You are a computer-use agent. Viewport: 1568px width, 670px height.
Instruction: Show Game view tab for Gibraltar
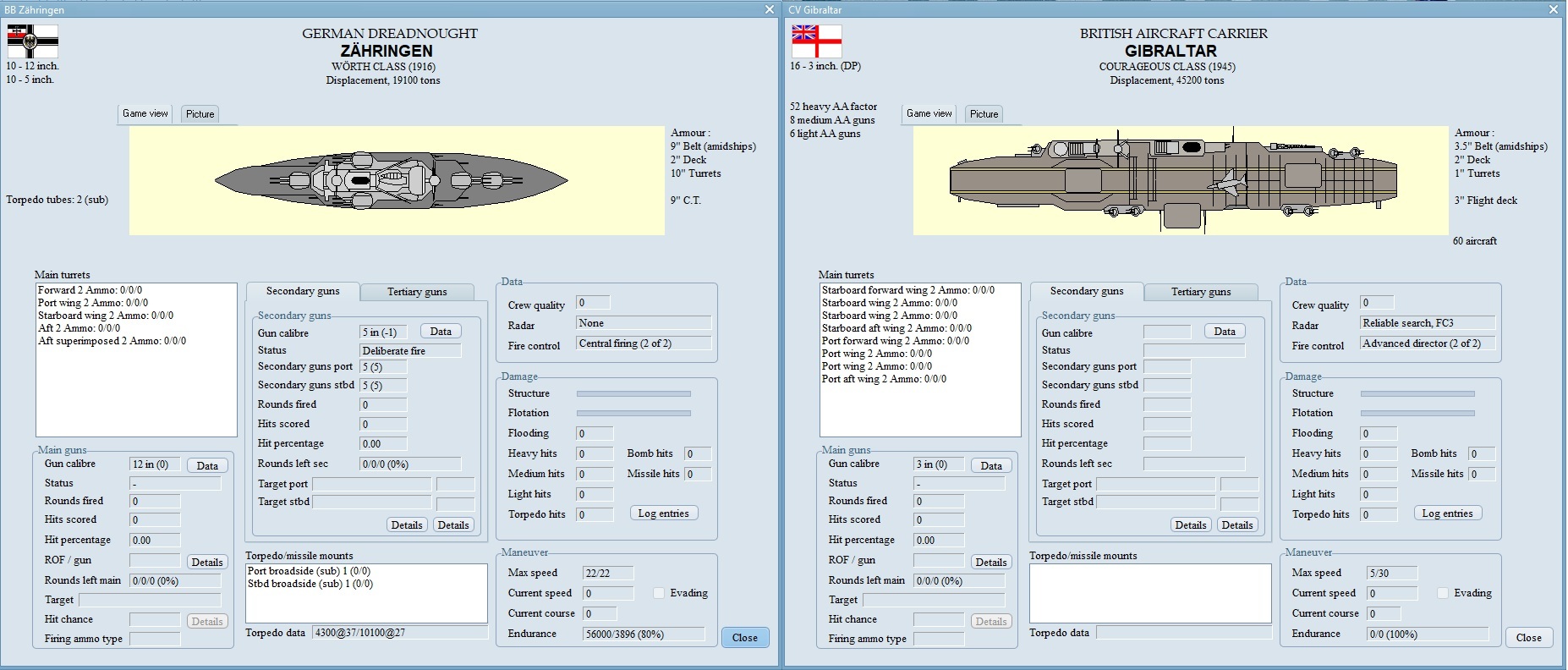coord(929,113)
